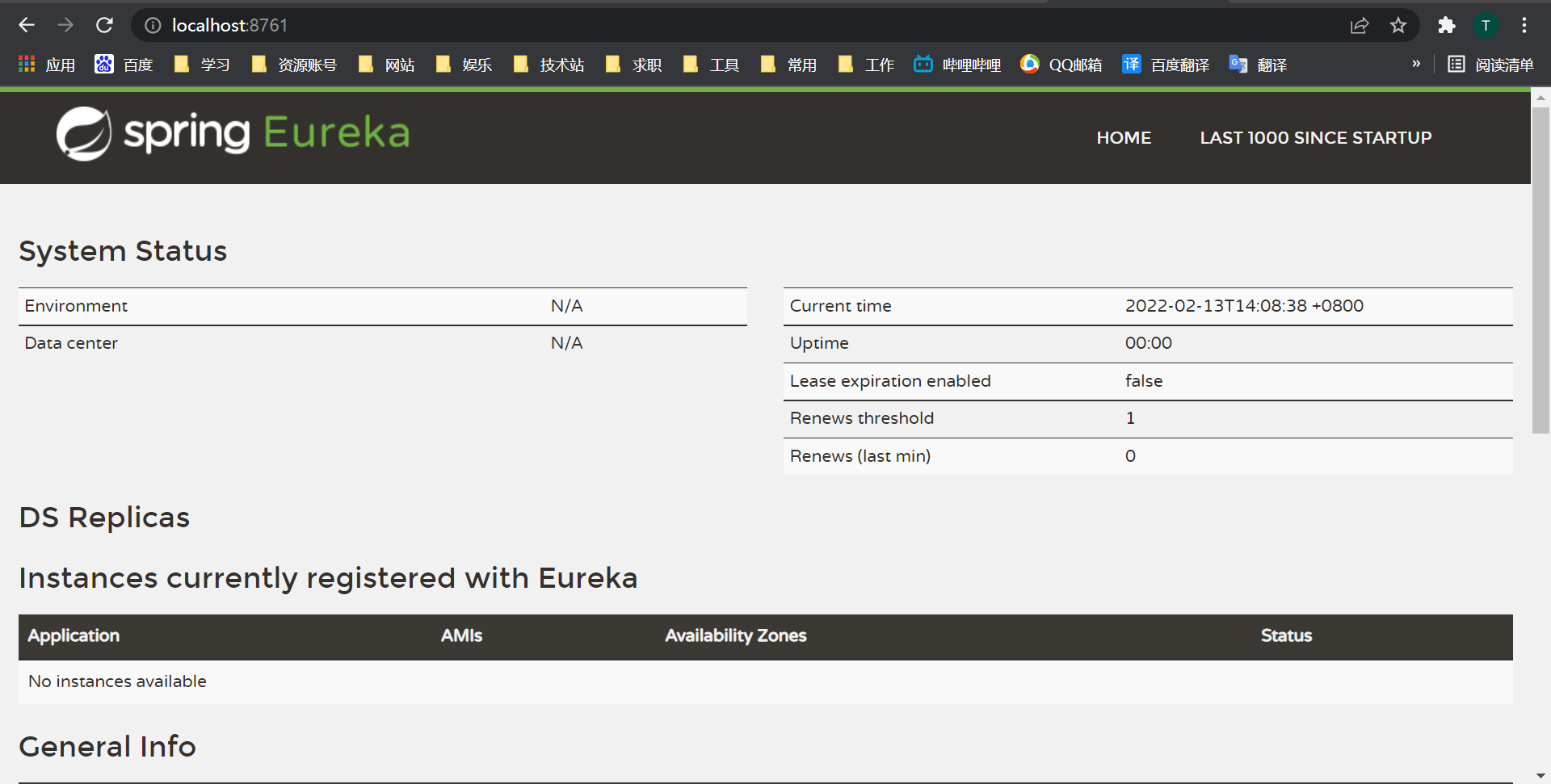Open the QQ邮箱 bookmark
The image size is (1551, 784).
(x=1061, y=65)
